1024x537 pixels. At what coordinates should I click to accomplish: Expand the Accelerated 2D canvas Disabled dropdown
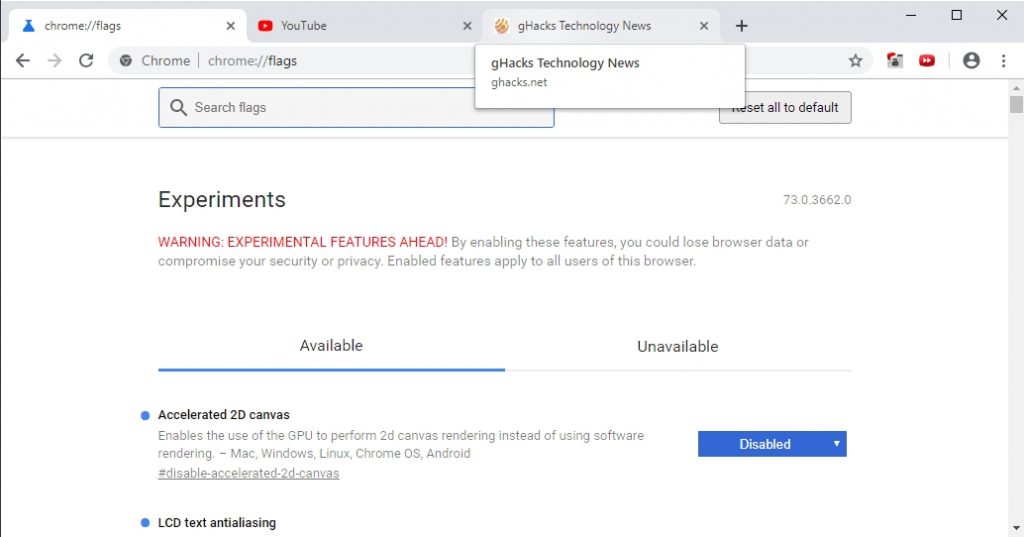(x=772, y=444)
